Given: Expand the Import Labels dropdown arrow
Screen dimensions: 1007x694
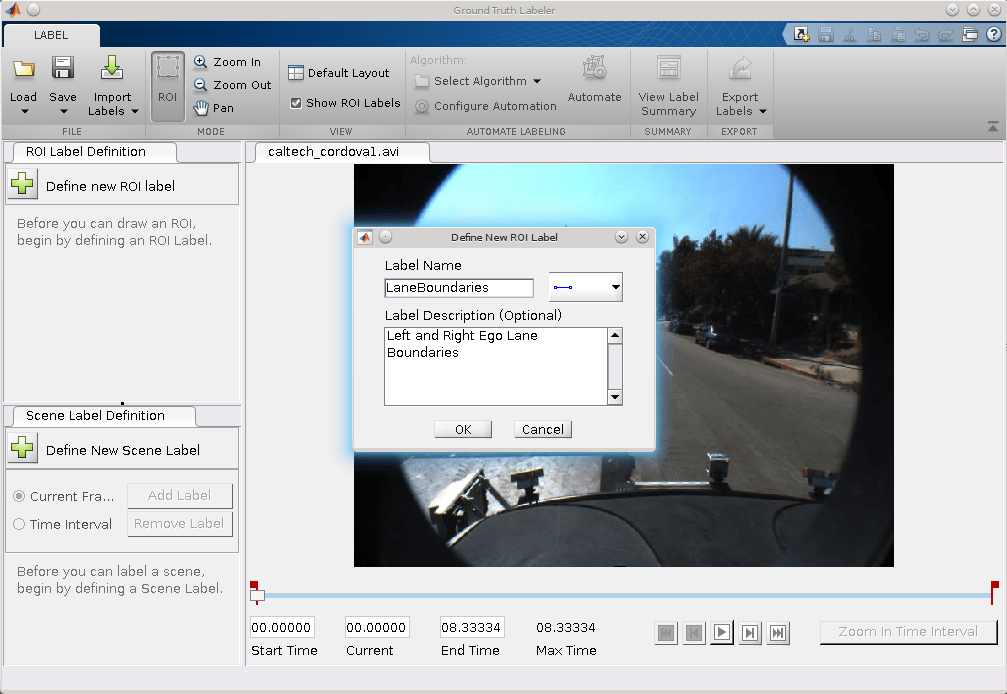Looking at the screenshot, I should coord(135,111).
